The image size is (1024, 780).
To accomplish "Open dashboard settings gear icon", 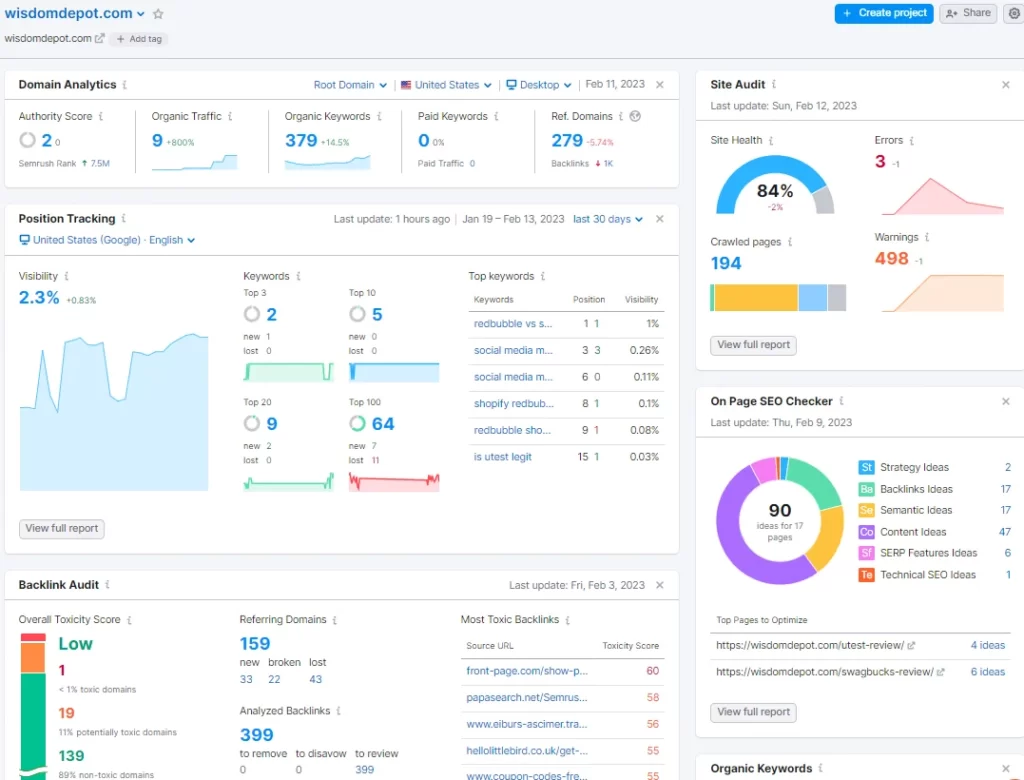I will (x=1014, y=13).
